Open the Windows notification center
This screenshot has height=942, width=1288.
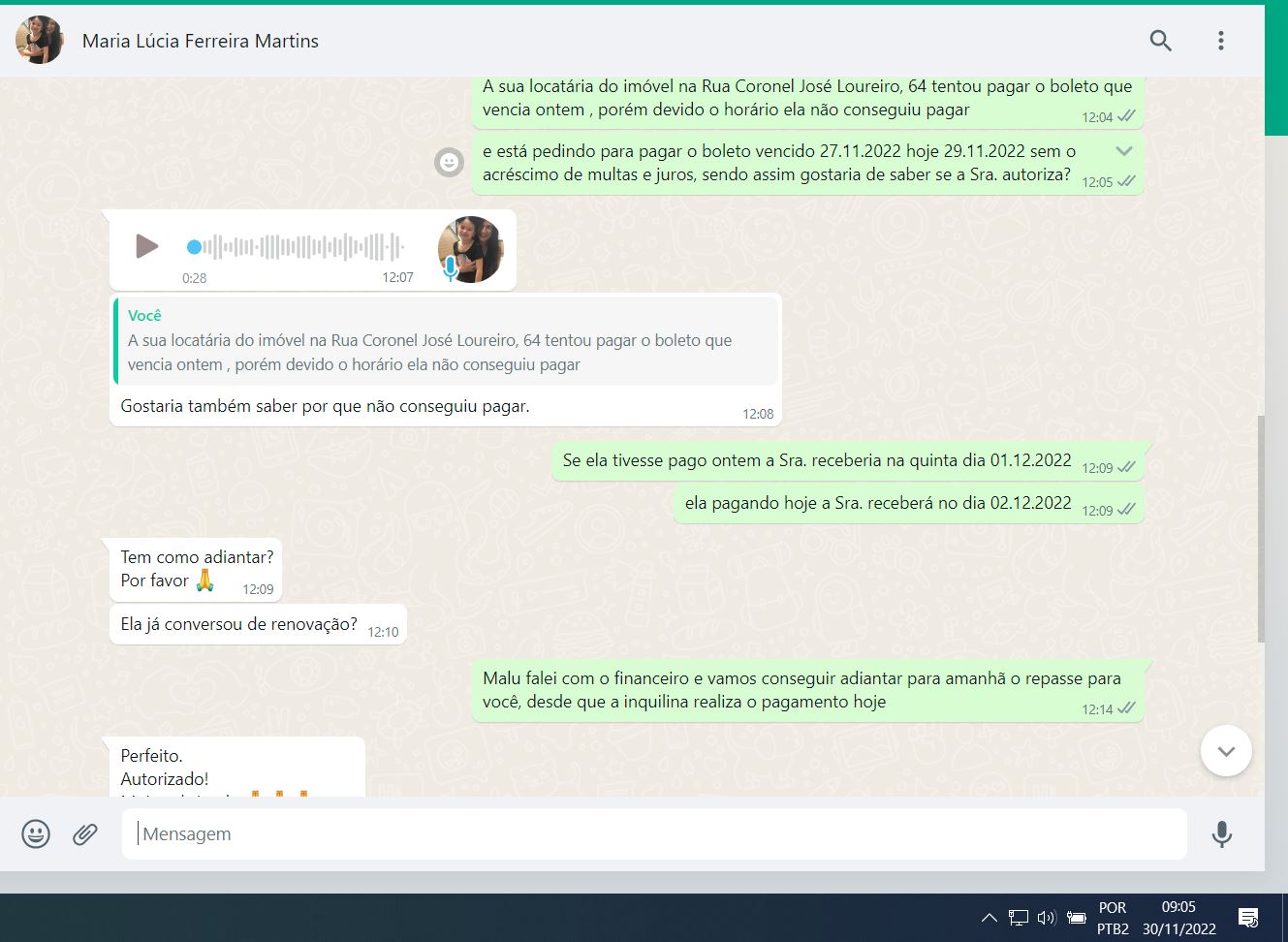(x=1248, y=917)
